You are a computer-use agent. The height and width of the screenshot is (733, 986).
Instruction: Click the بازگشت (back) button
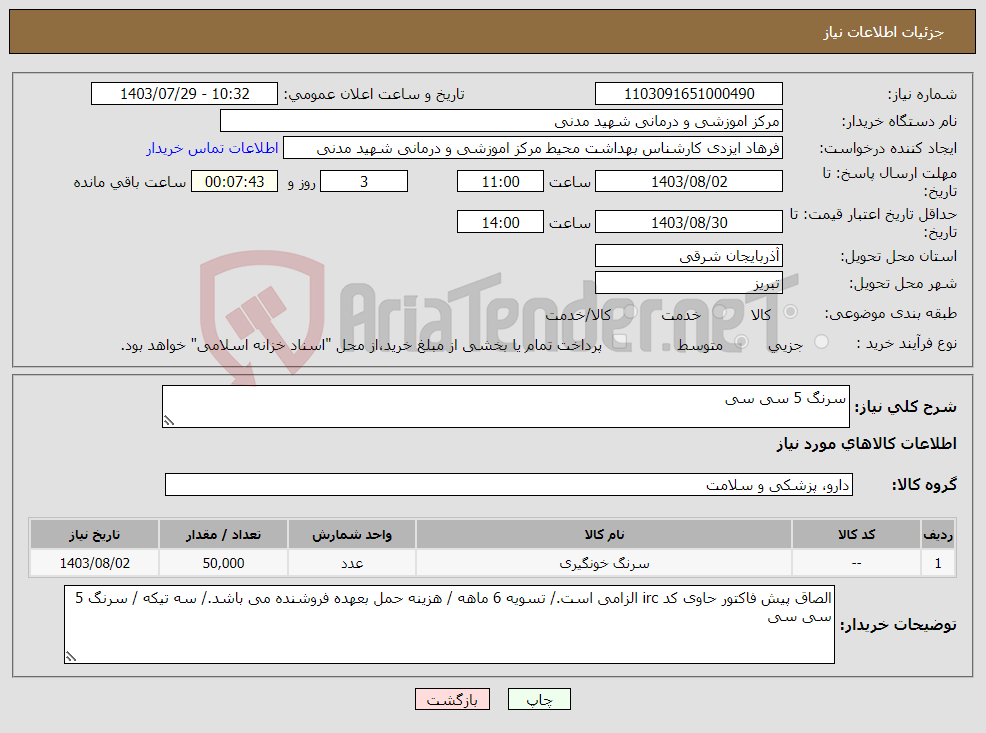452,699
